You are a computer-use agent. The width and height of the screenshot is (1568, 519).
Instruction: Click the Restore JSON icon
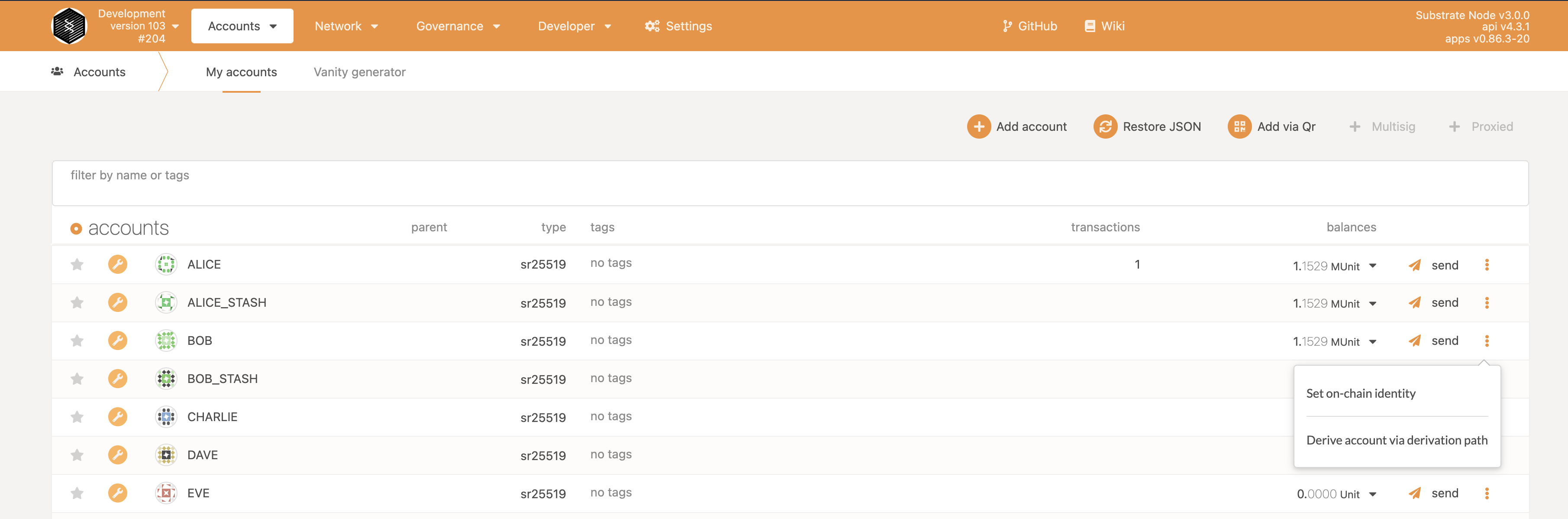pos(1105,127)
